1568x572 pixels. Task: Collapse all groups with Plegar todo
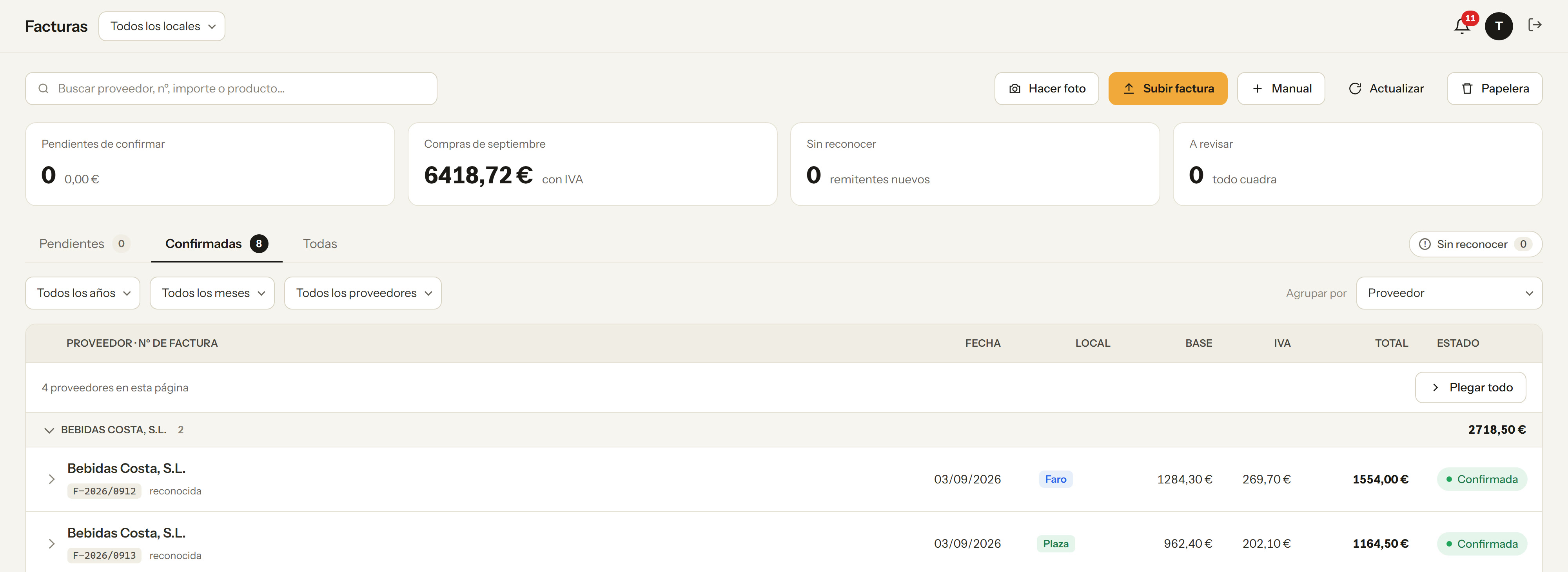(x=1471, y=387)
